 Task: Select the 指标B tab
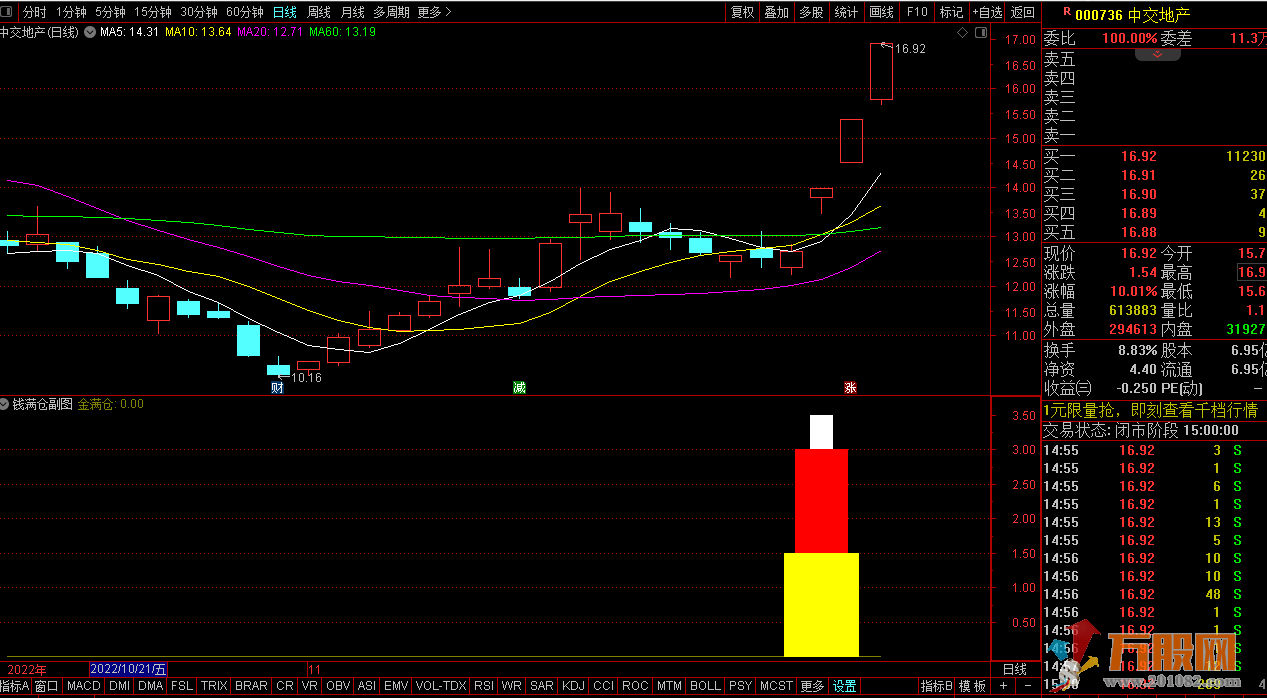(936, 686)
